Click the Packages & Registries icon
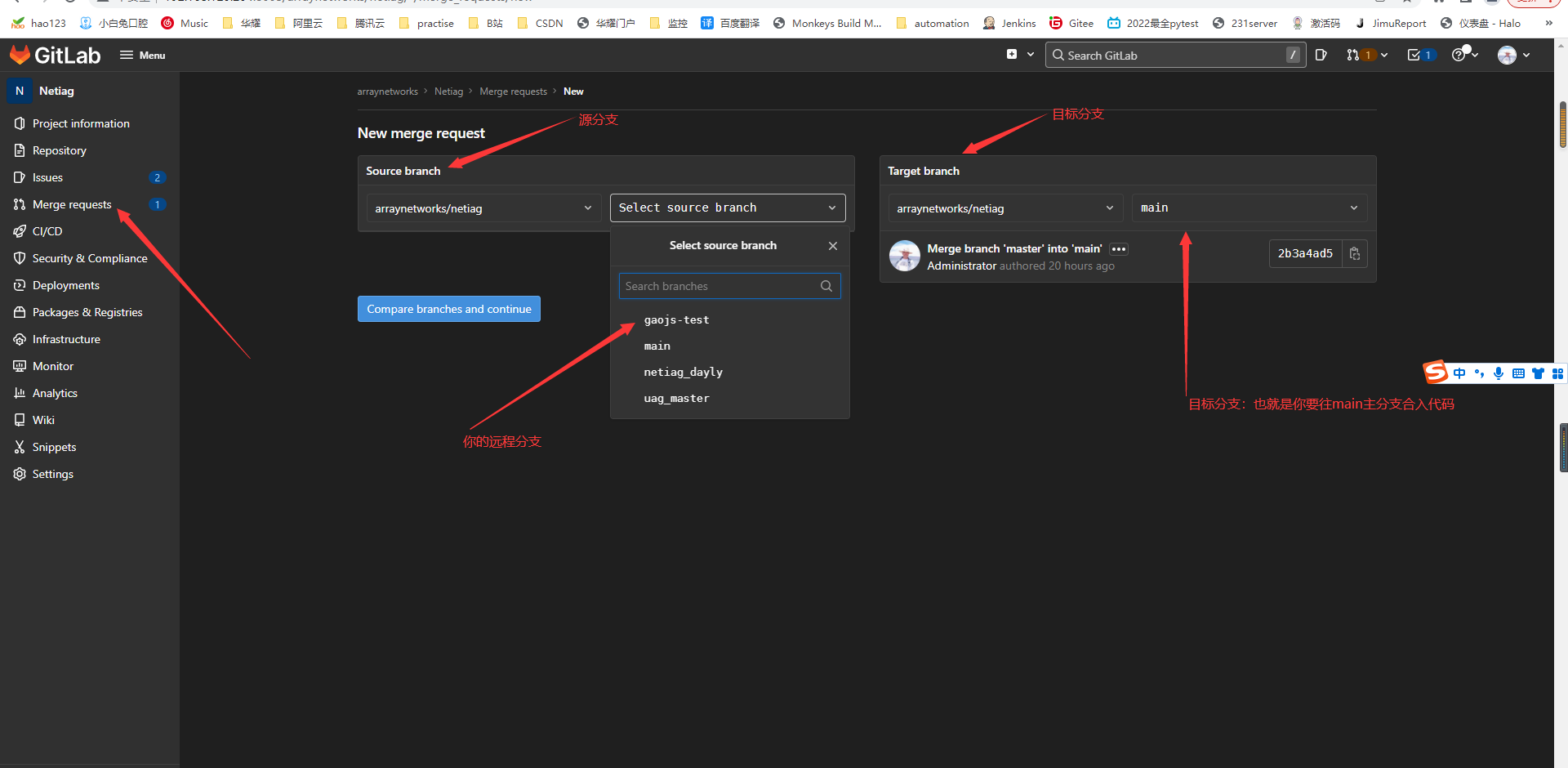Image resolution: width=1568 pixels, height=768 pixels. tap(20, 312)
